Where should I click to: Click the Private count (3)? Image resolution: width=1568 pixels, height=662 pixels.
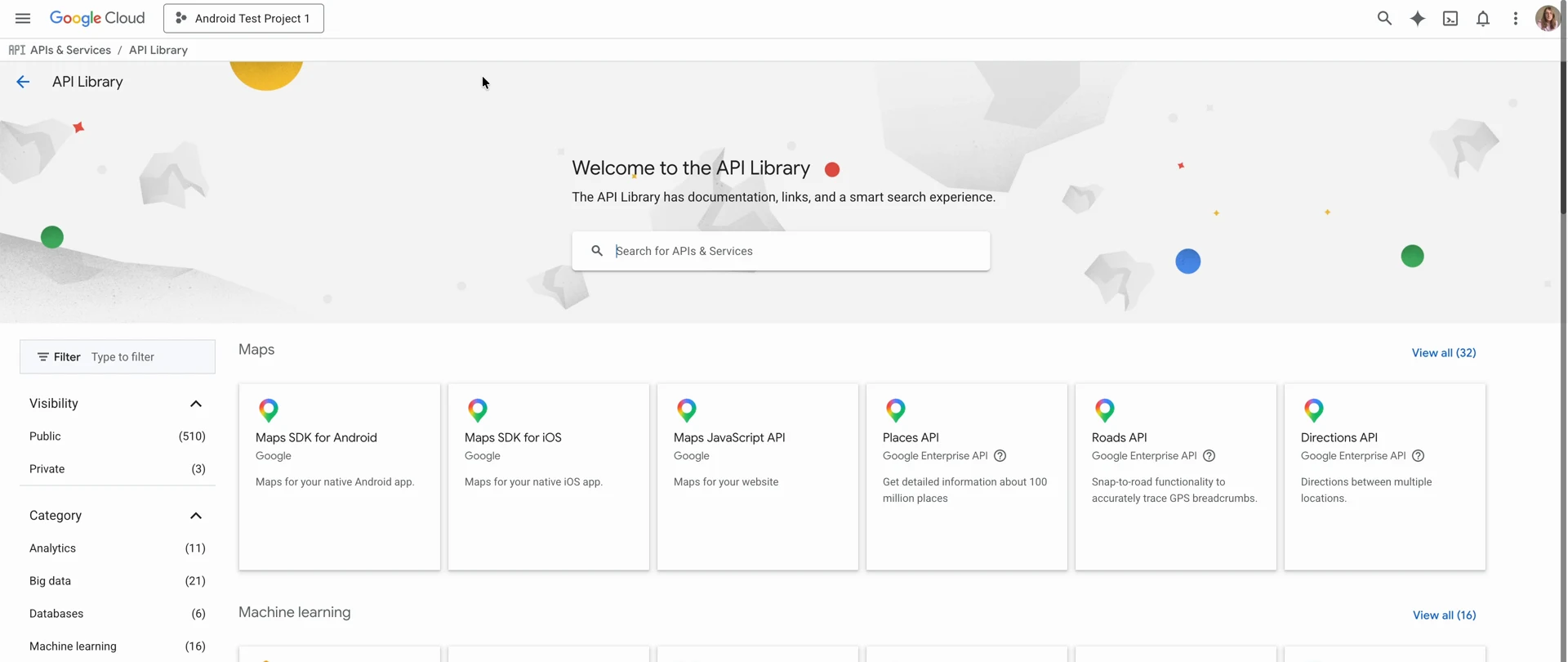[198, 469]
